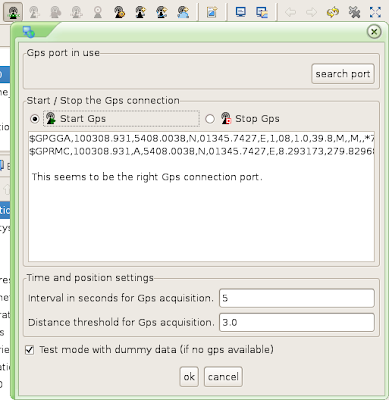Confirm the dialog with ok button

[189, 377]
